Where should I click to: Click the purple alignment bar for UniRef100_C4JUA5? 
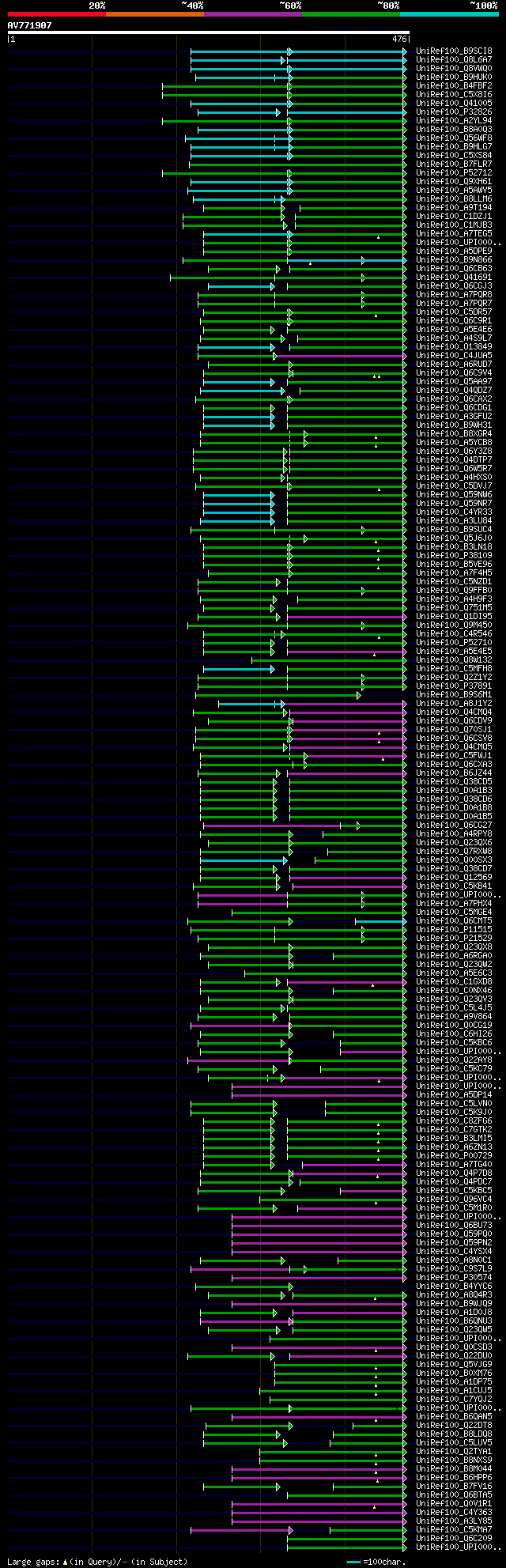click(x=340, y=355)
